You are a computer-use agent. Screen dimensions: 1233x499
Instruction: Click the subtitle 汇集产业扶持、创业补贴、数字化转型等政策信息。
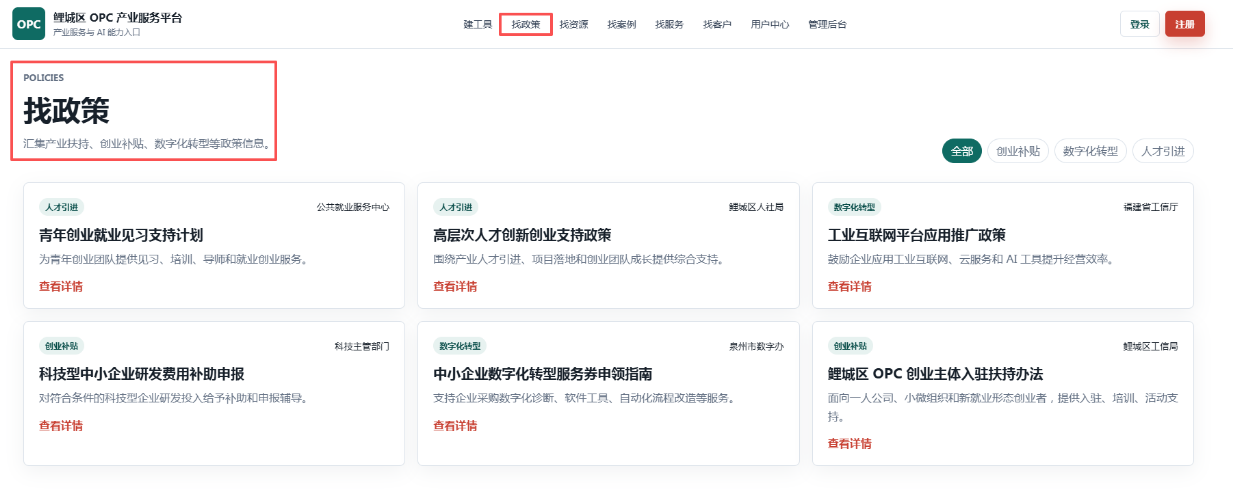pyautogui.click(x=147, y=144)
